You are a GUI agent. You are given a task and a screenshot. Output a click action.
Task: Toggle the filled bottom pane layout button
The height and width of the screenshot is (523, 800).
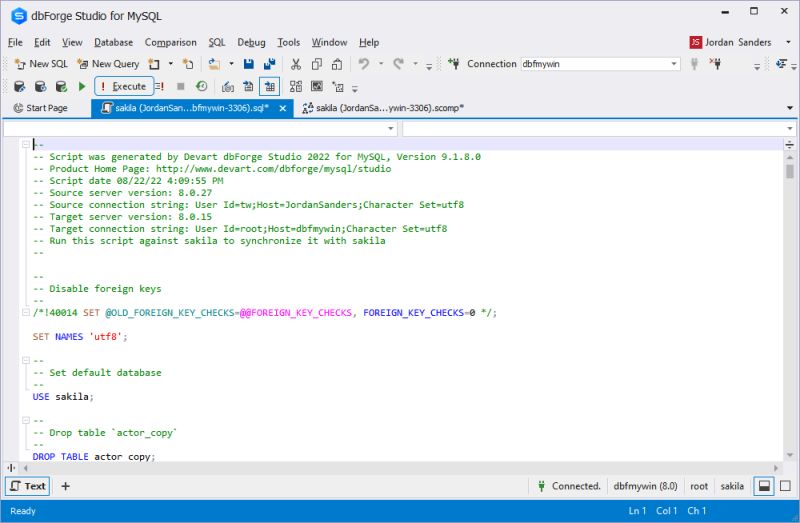(764, 486)
